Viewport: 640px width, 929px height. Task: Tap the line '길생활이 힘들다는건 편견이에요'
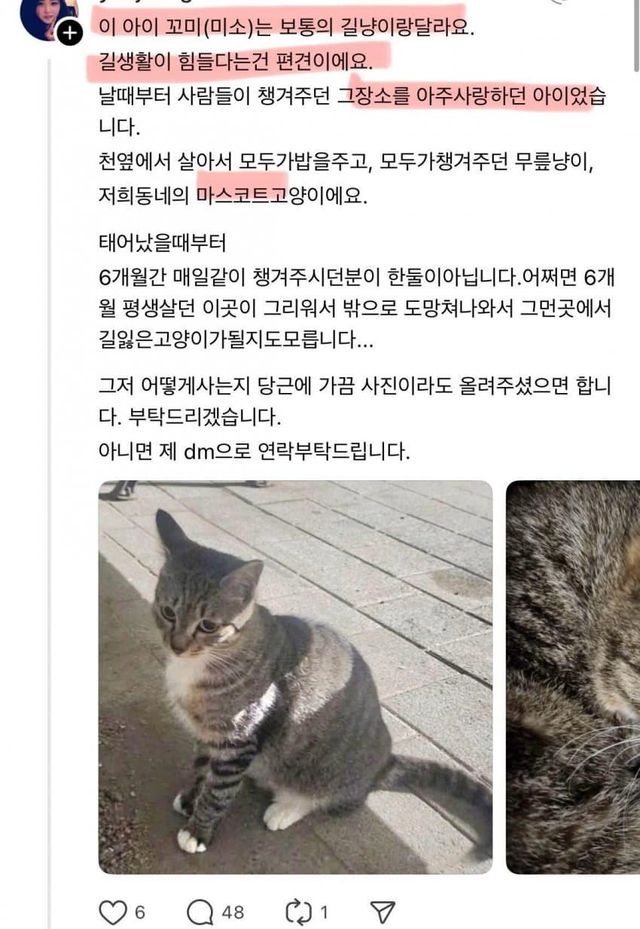(235, 61)
